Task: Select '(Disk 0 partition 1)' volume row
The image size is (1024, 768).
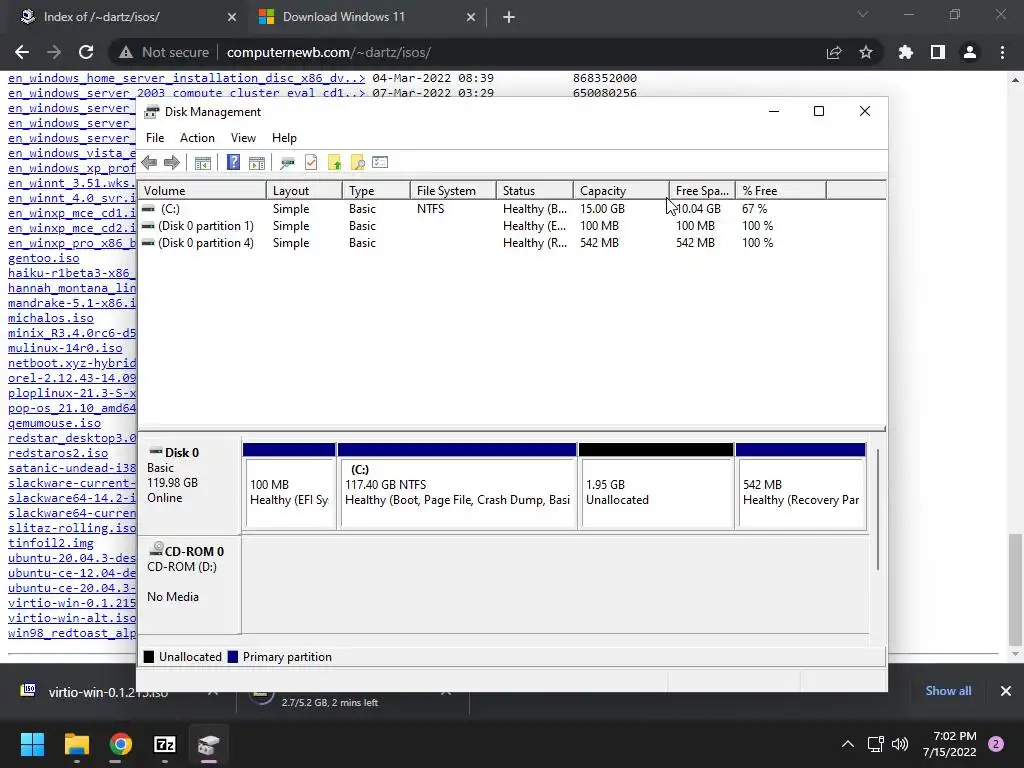Action: [x=511, y=226]
